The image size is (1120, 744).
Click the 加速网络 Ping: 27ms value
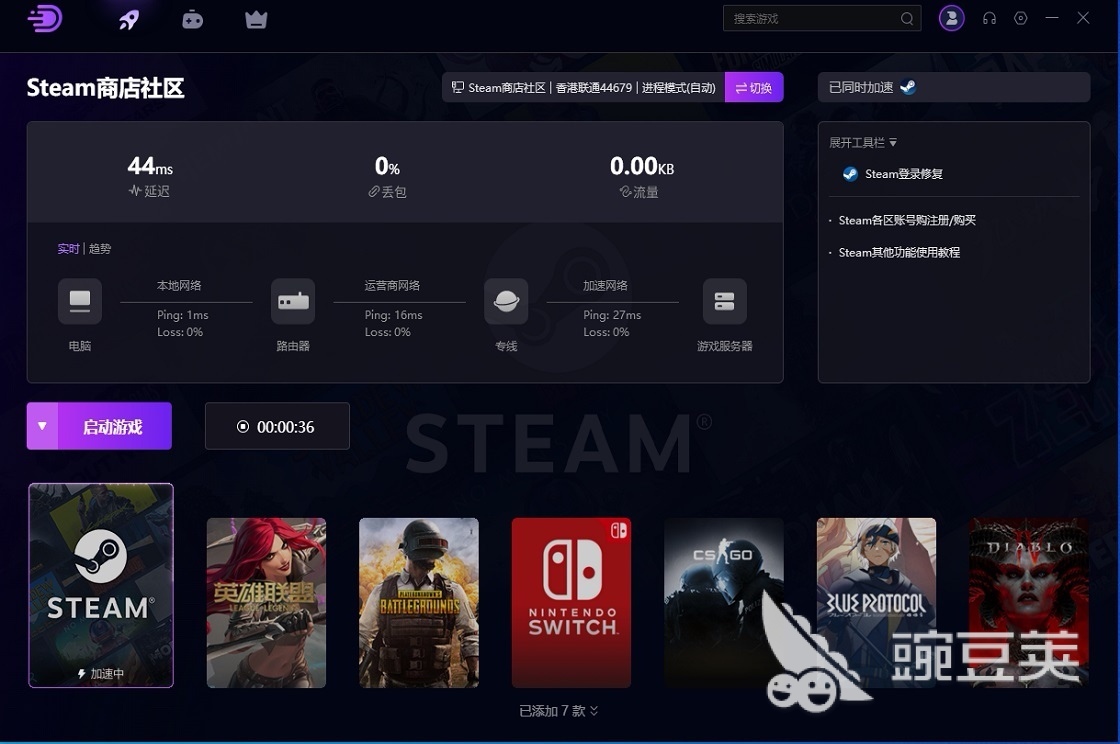click(x=612, y=315)
